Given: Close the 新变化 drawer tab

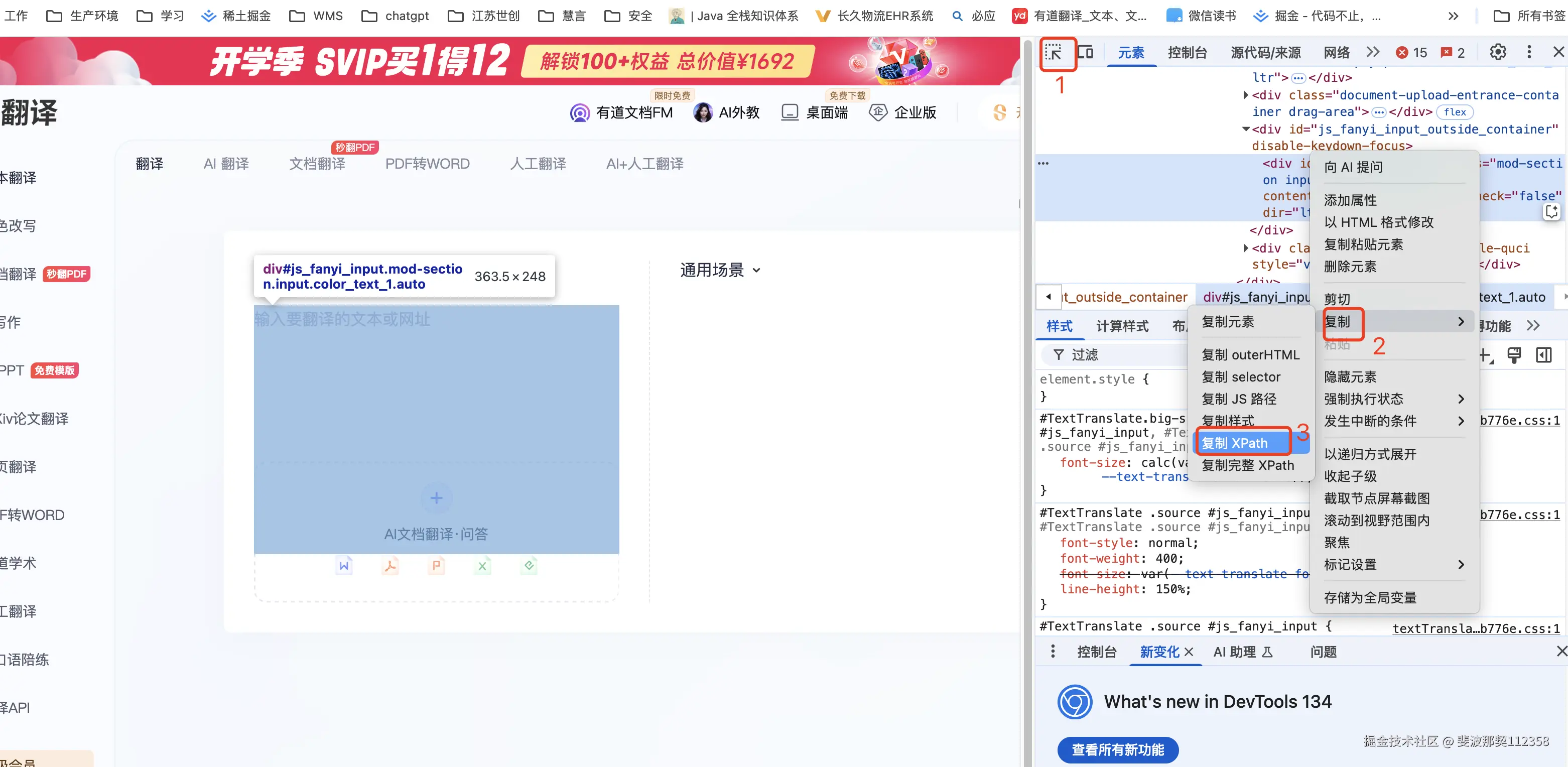Looking at the screenshot, I should 1188,652.
